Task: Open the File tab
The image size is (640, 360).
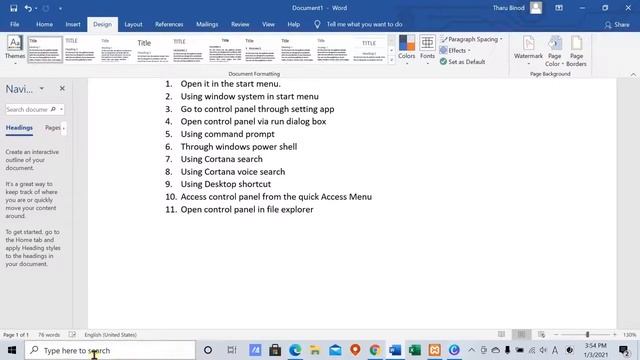Action: [x=15, y=24]
